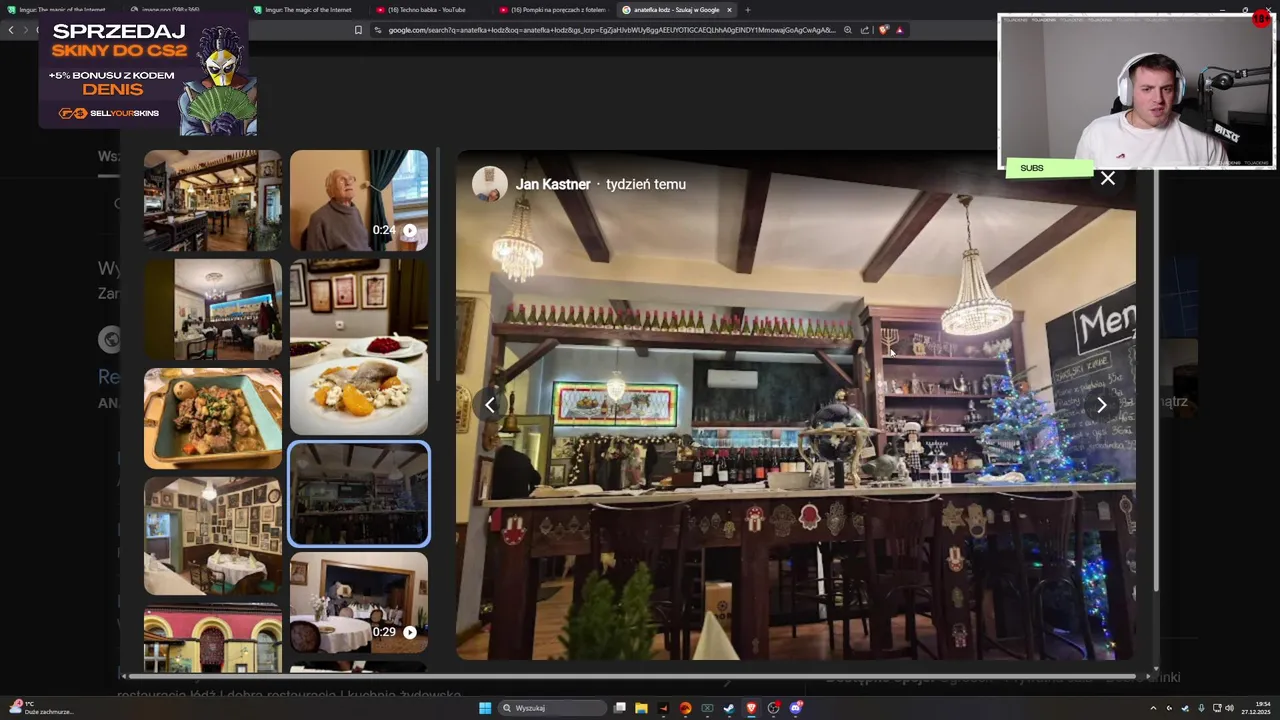Click the SUBS green label on webcam overlay
The image size is (1280, 720).
(x=1049, y=168)
